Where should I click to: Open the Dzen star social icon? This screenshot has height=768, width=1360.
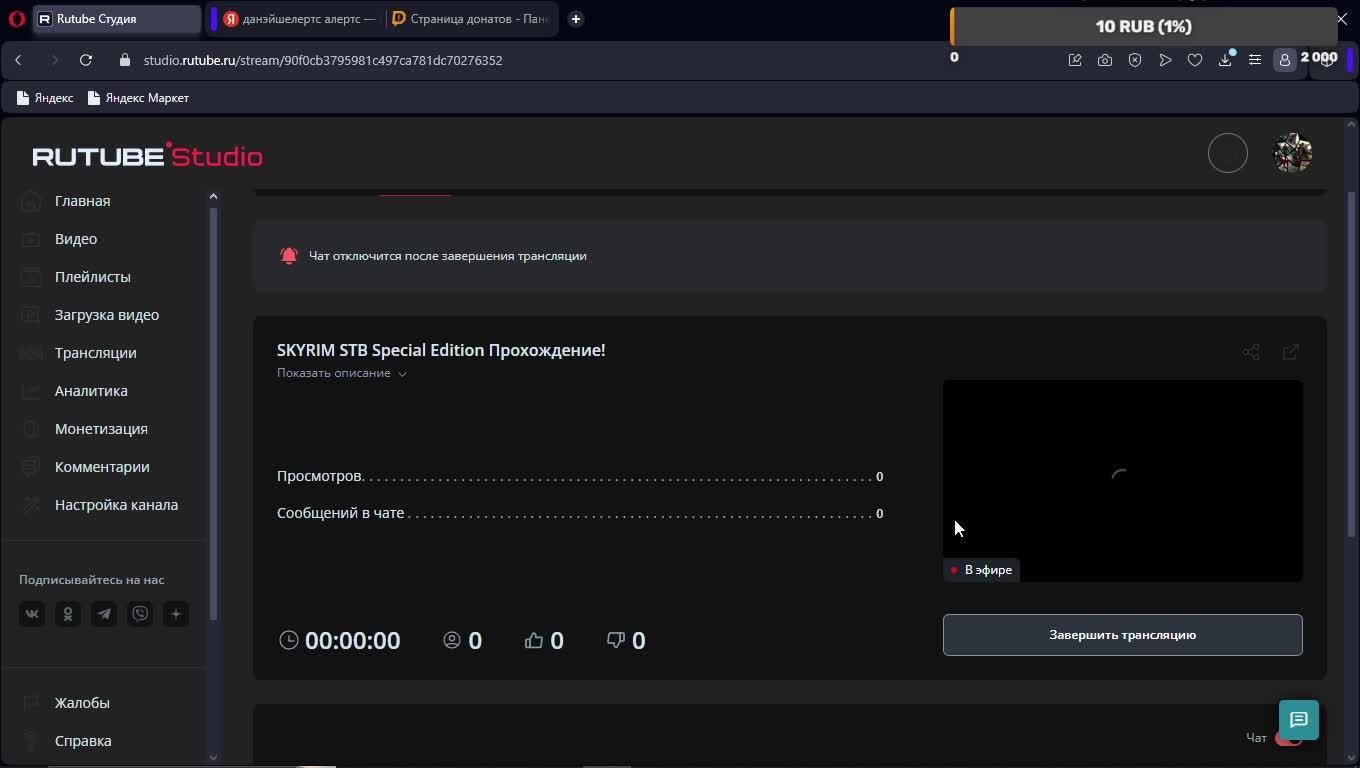pyautogui.click(x=176, y=614)
